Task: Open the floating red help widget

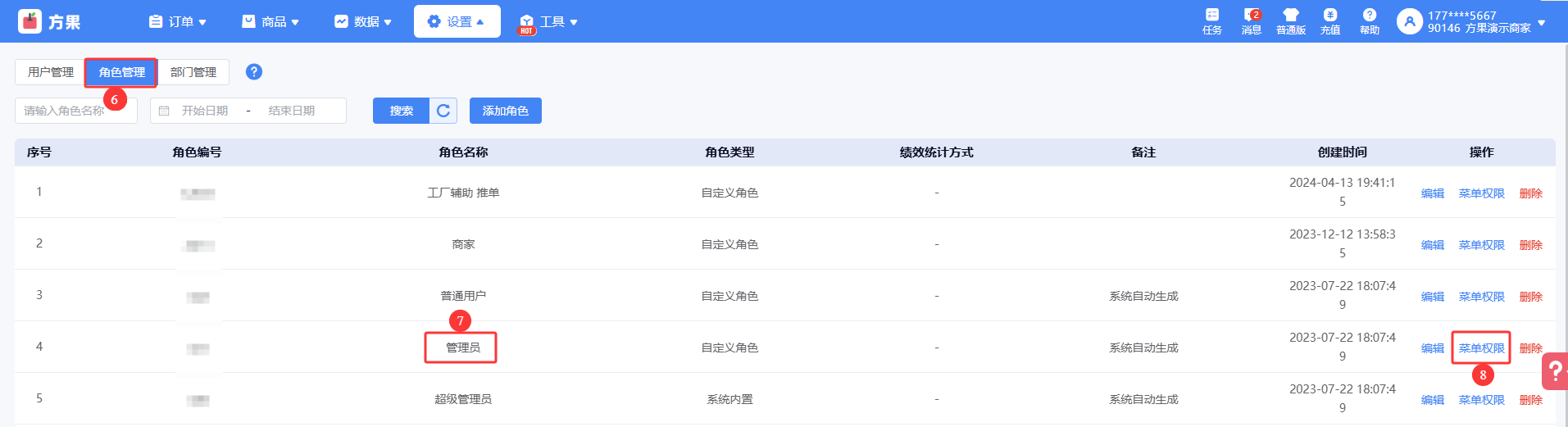Action: [x=1555, y=371]
